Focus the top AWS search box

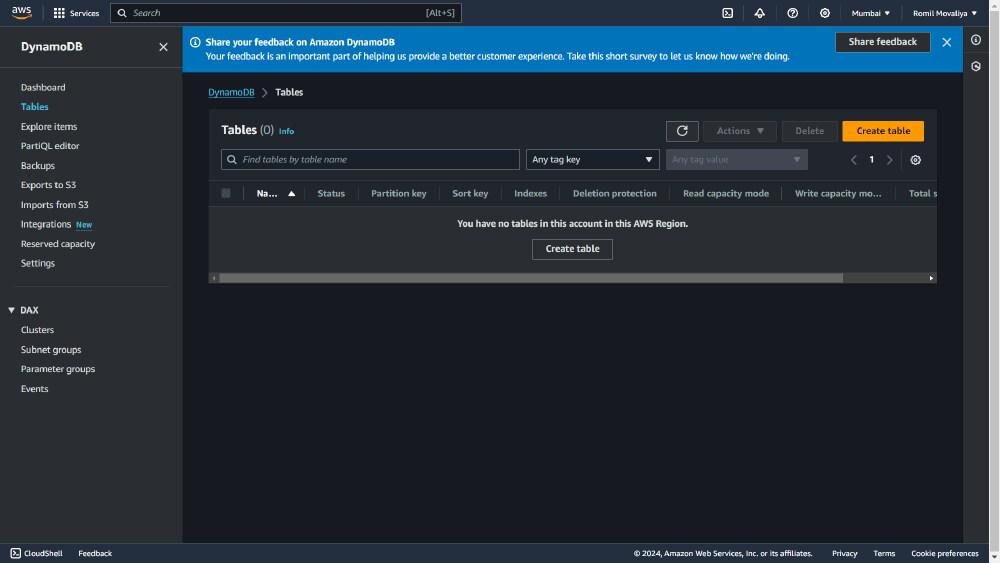286,13
